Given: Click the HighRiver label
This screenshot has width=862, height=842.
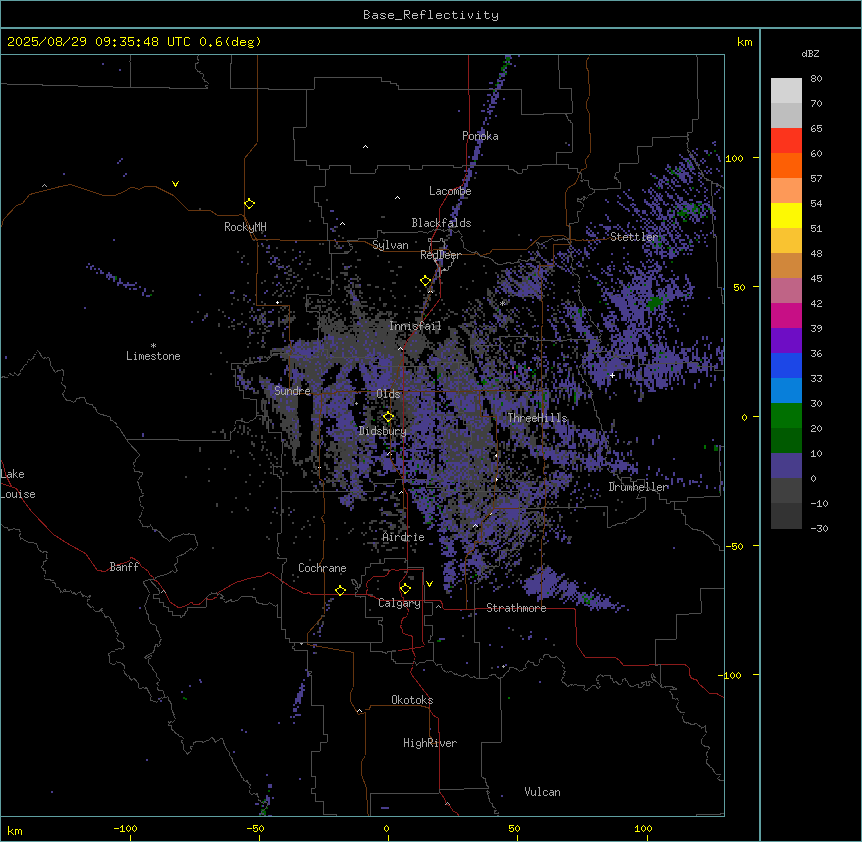Looking at the screenshot, I should 430,743.
